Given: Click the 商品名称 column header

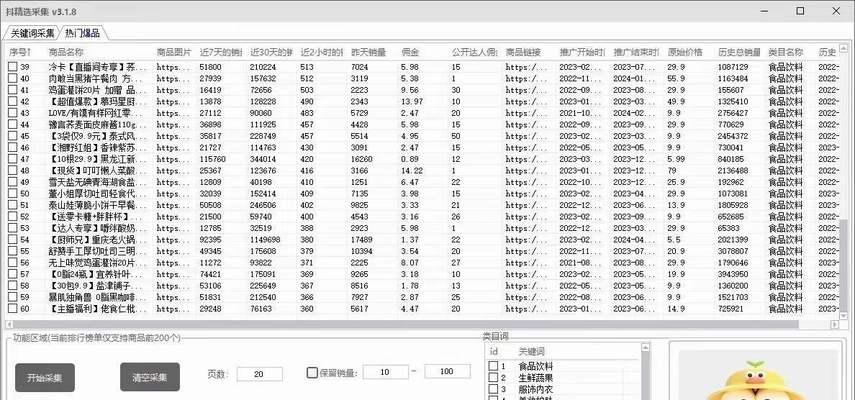Looking at the screenshot, I should click(66, 52).
